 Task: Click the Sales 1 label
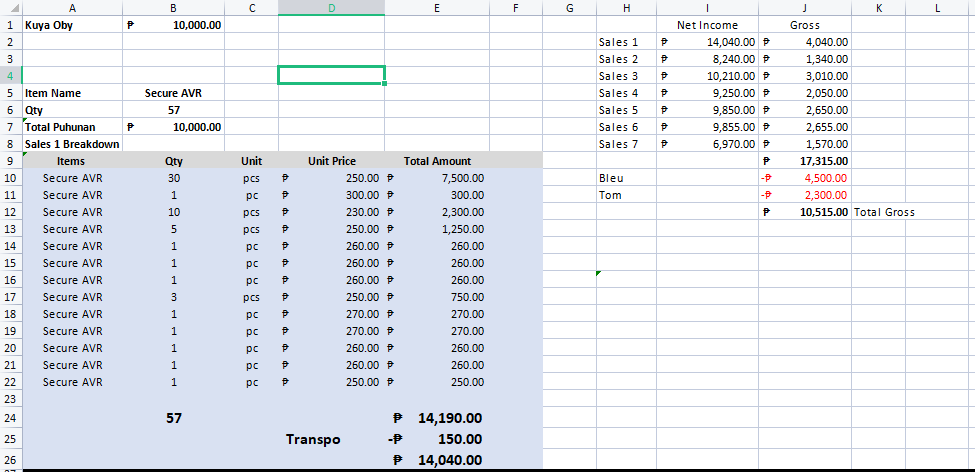coord(626,42)
